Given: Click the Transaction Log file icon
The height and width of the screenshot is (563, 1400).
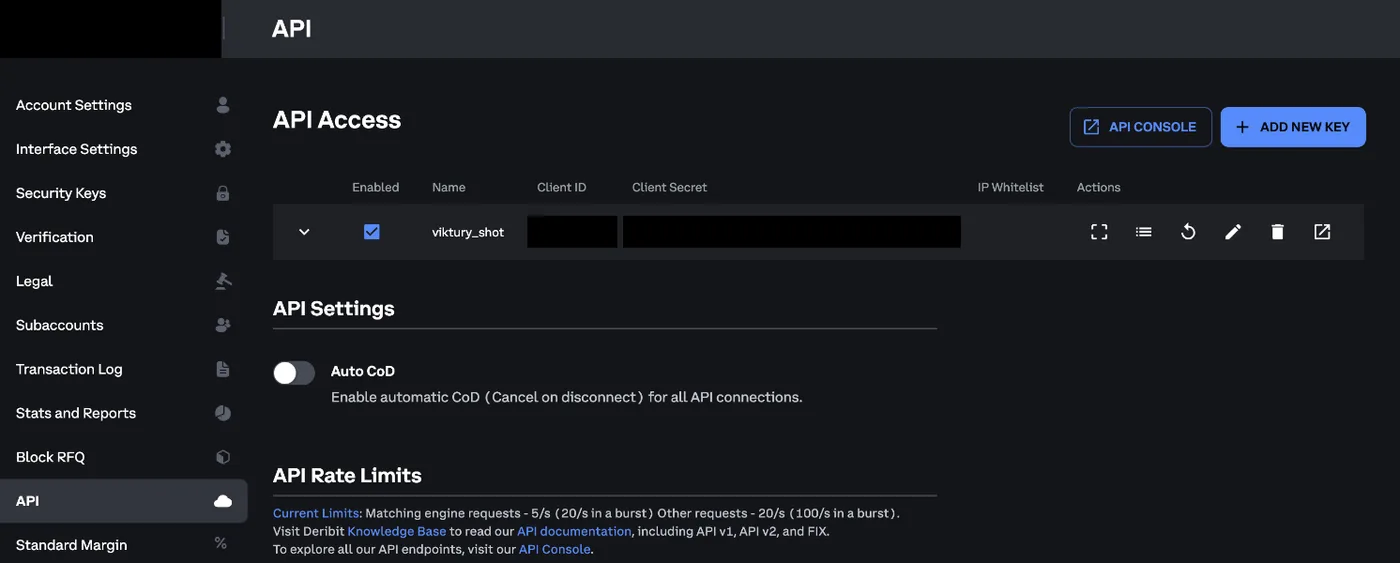Looking at the screenshot, I should pos(223,369).
